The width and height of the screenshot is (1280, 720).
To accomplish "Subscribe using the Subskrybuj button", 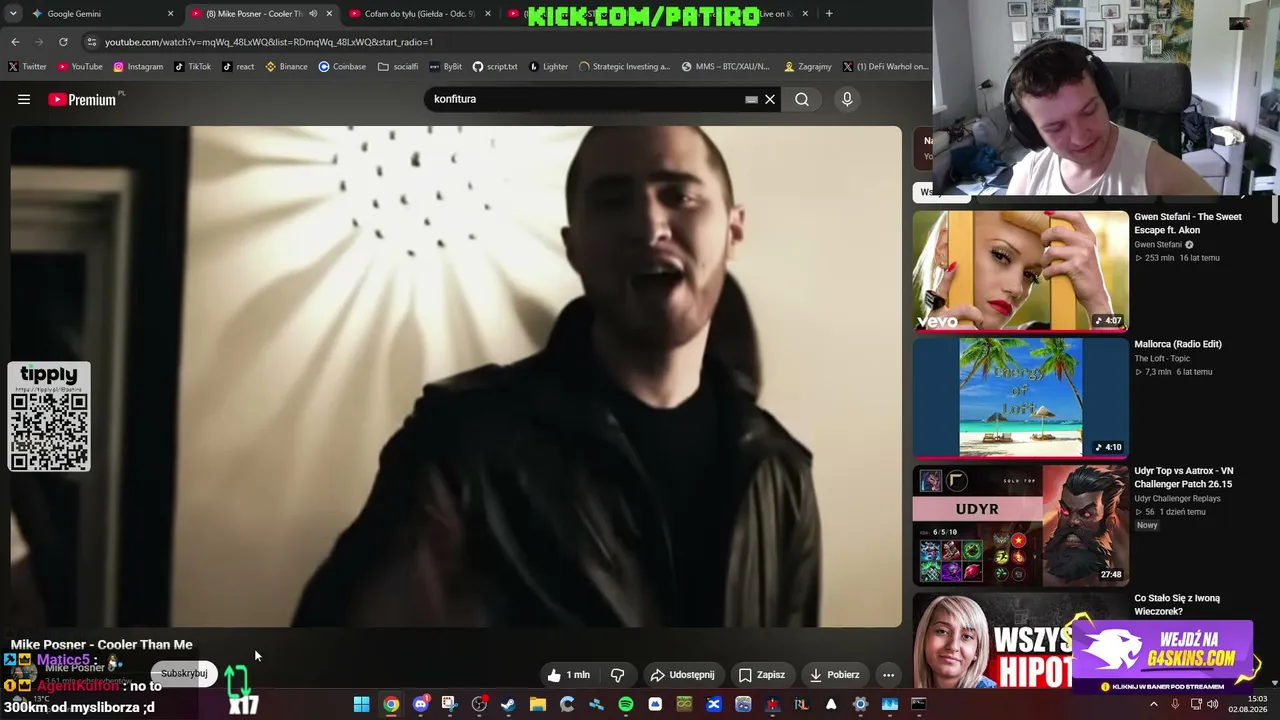I will click(184, 673).
